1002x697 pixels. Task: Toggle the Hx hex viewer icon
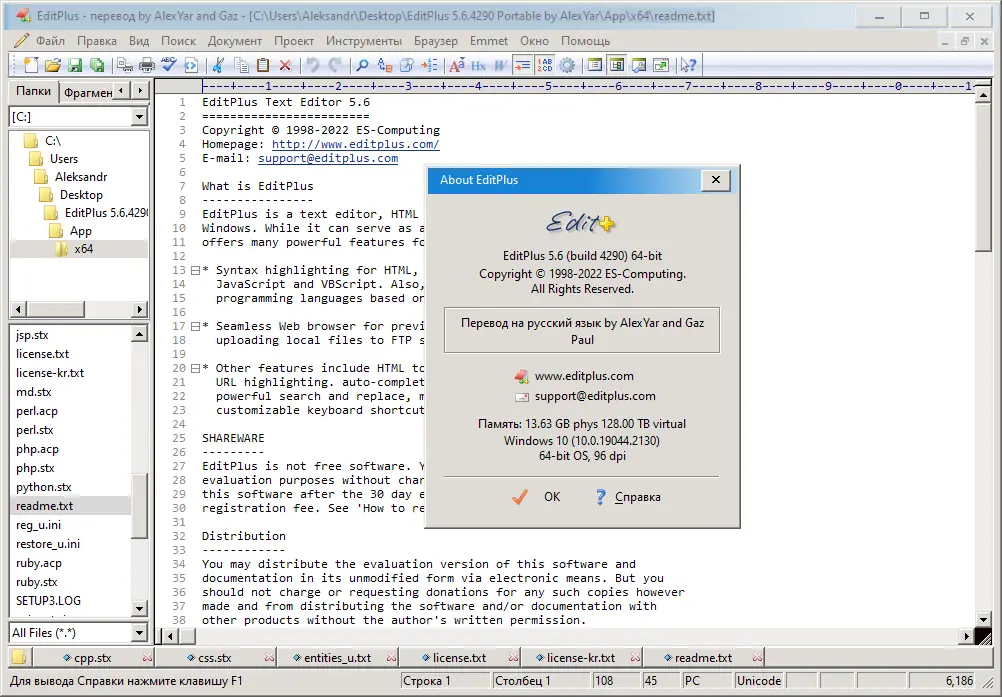pos(479,65)
